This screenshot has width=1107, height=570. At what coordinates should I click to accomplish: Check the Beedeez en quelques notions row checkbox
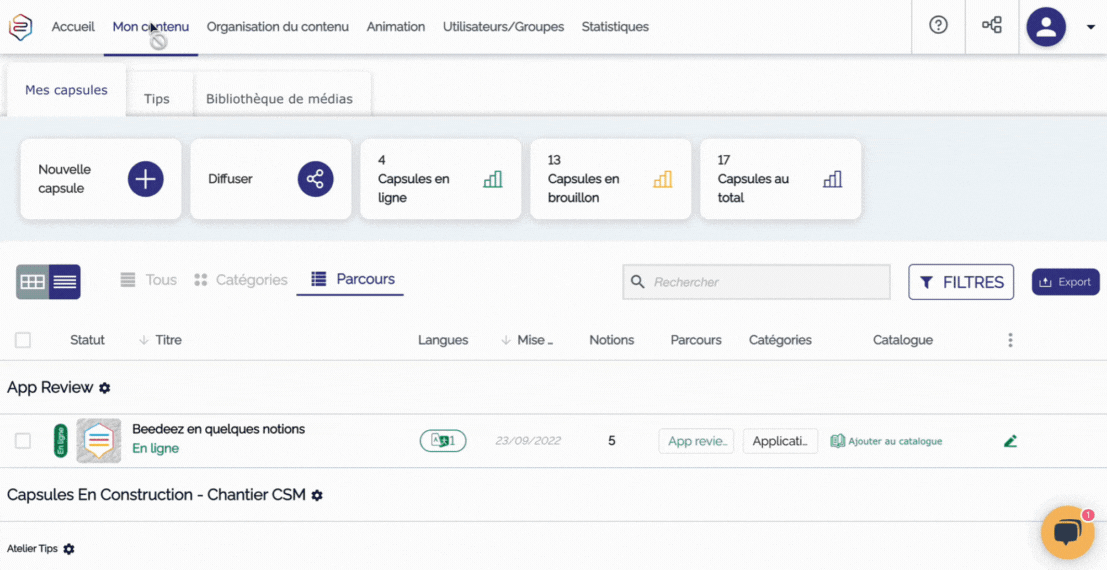coord(23,441)
